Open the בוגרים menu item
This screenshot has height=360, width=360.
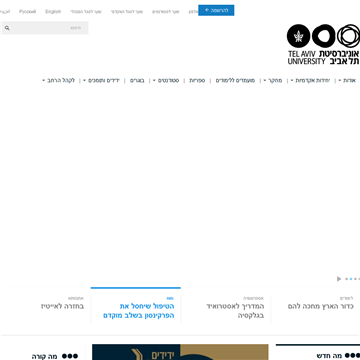click(x=137, y=80)
